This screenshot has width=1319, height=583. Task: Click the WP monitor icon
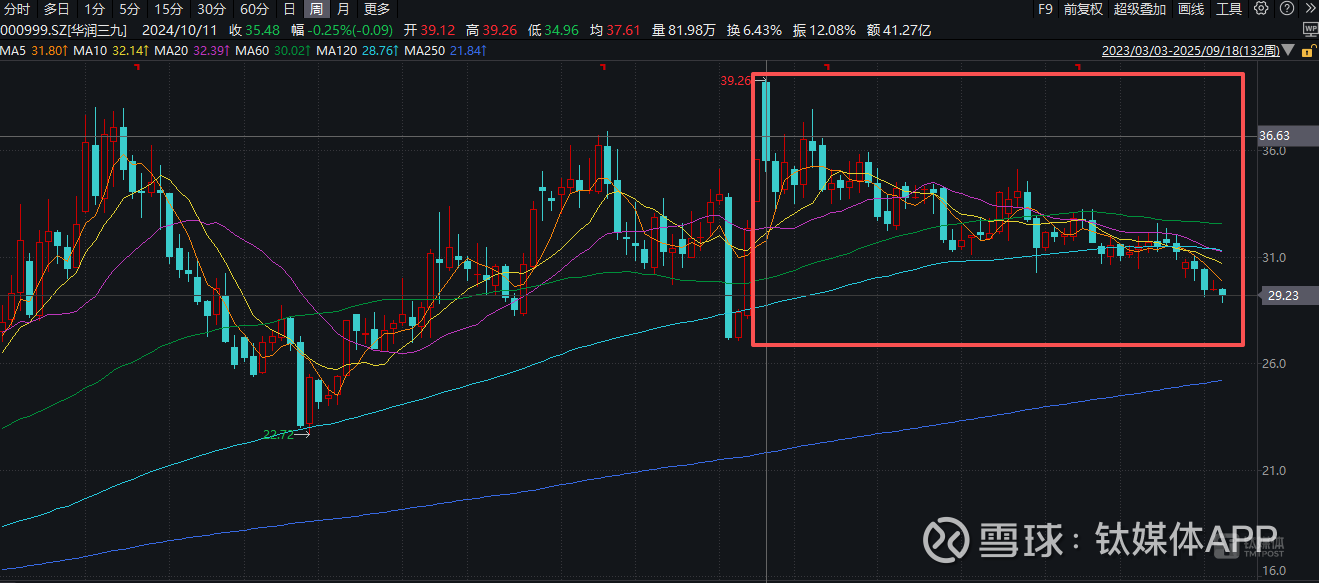pyautogui.click(x=1310, y=30)
